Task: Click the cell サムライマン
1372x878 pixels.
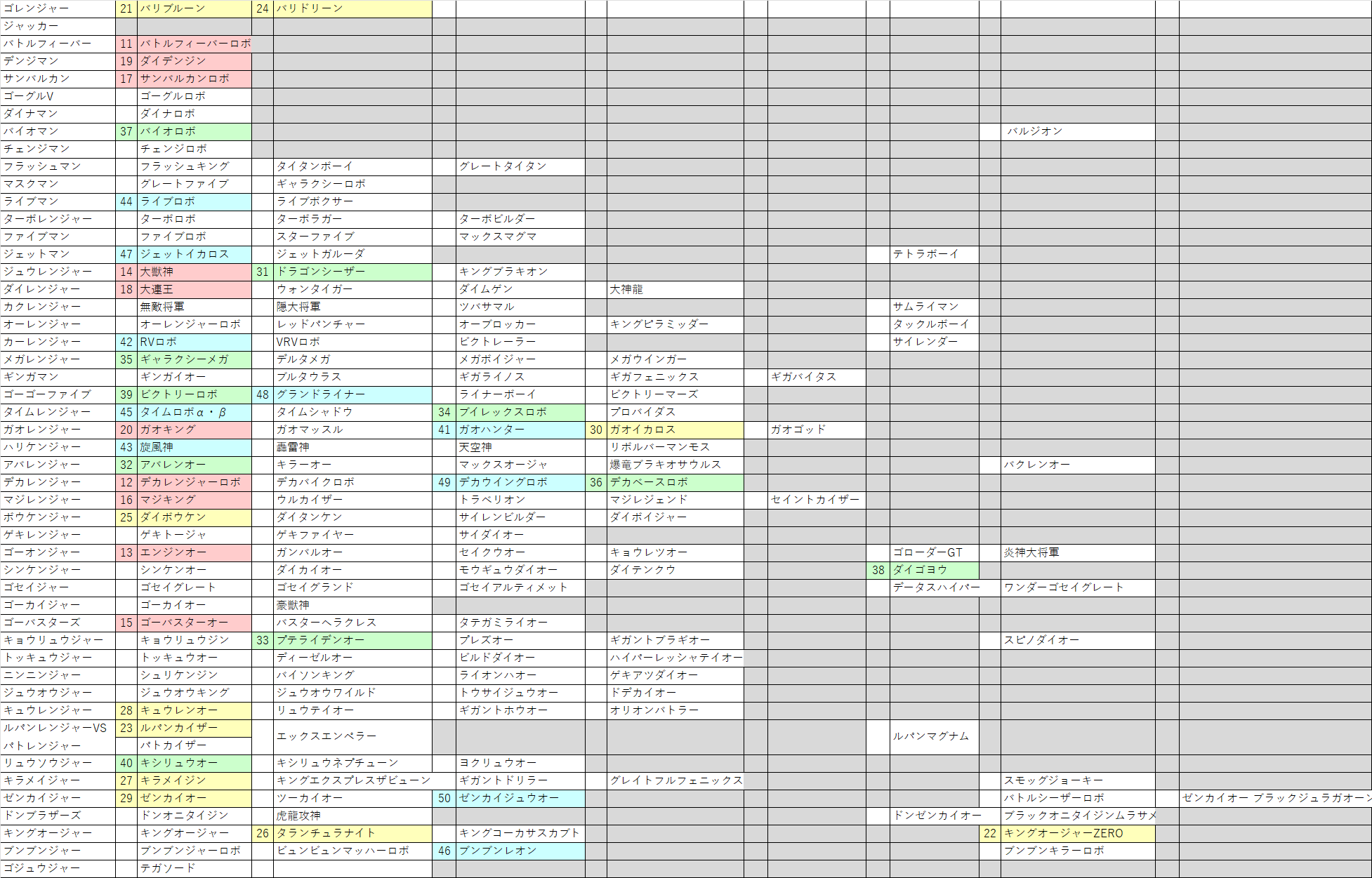Action: point(934,307)
